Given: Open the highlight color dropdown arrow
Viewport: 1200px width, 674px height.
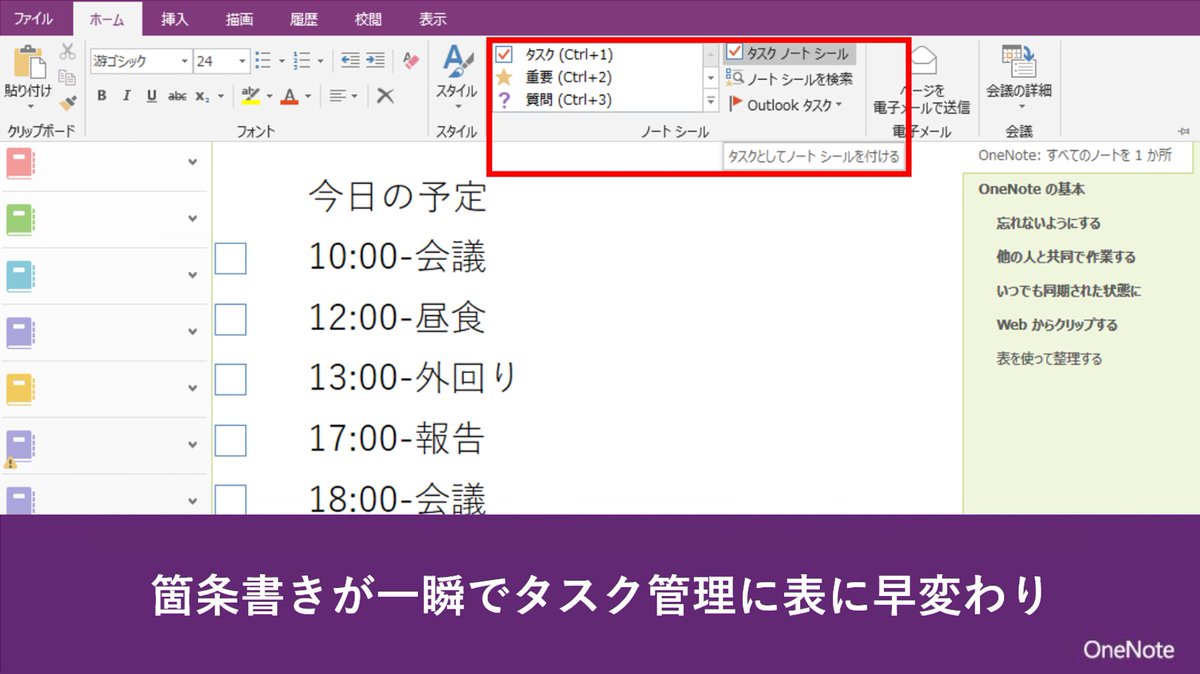Looking at the screenshot, I should coord(268,97).
